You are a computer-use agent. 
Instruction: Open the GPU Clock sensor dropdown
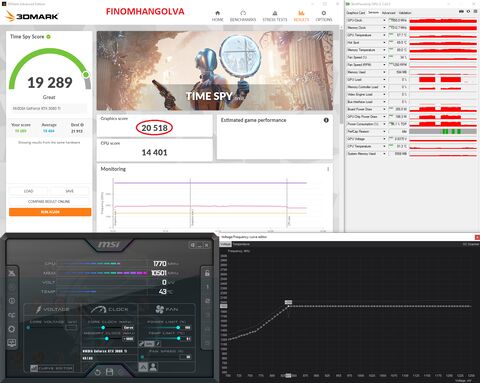coord(384,20)
